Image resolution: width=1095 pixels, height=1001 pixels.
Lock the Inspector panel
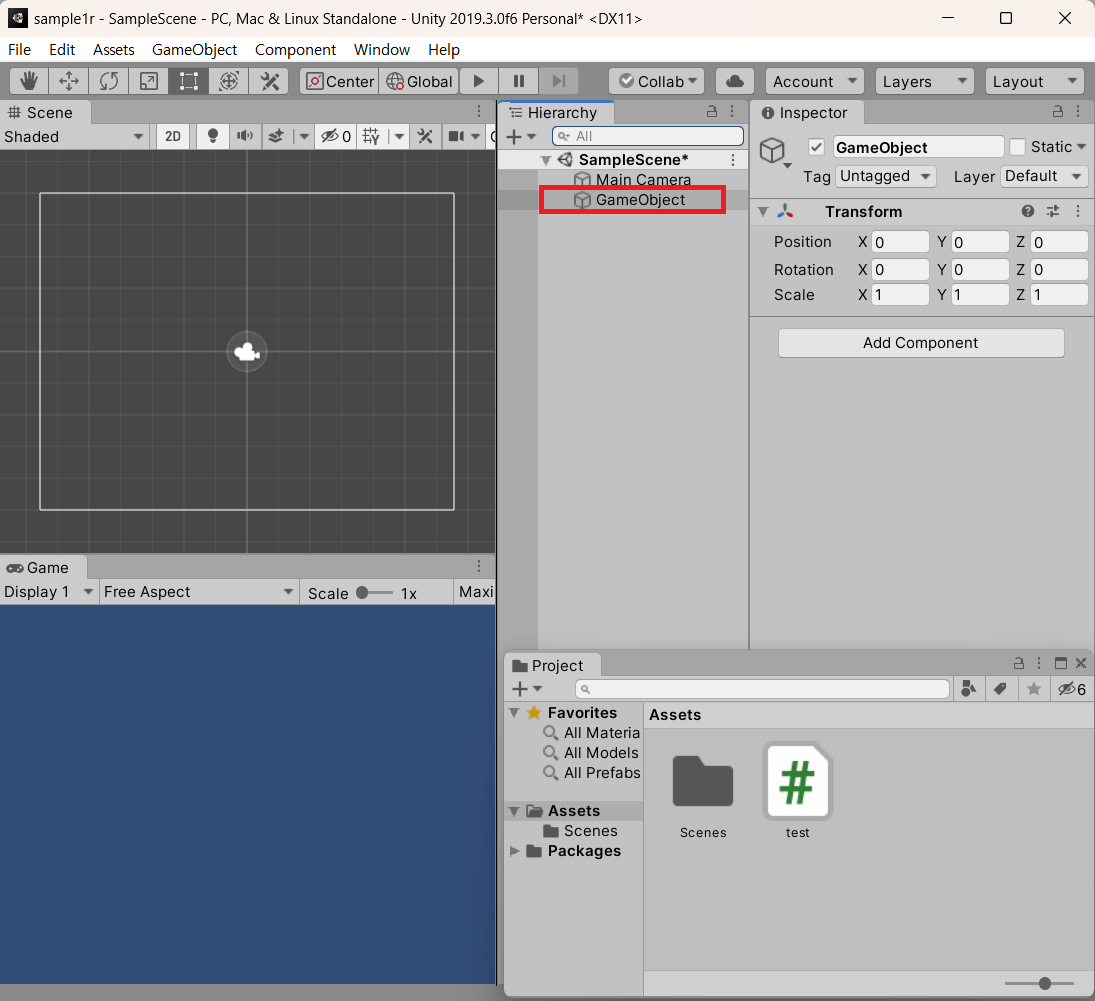[x=1058, y=112]
